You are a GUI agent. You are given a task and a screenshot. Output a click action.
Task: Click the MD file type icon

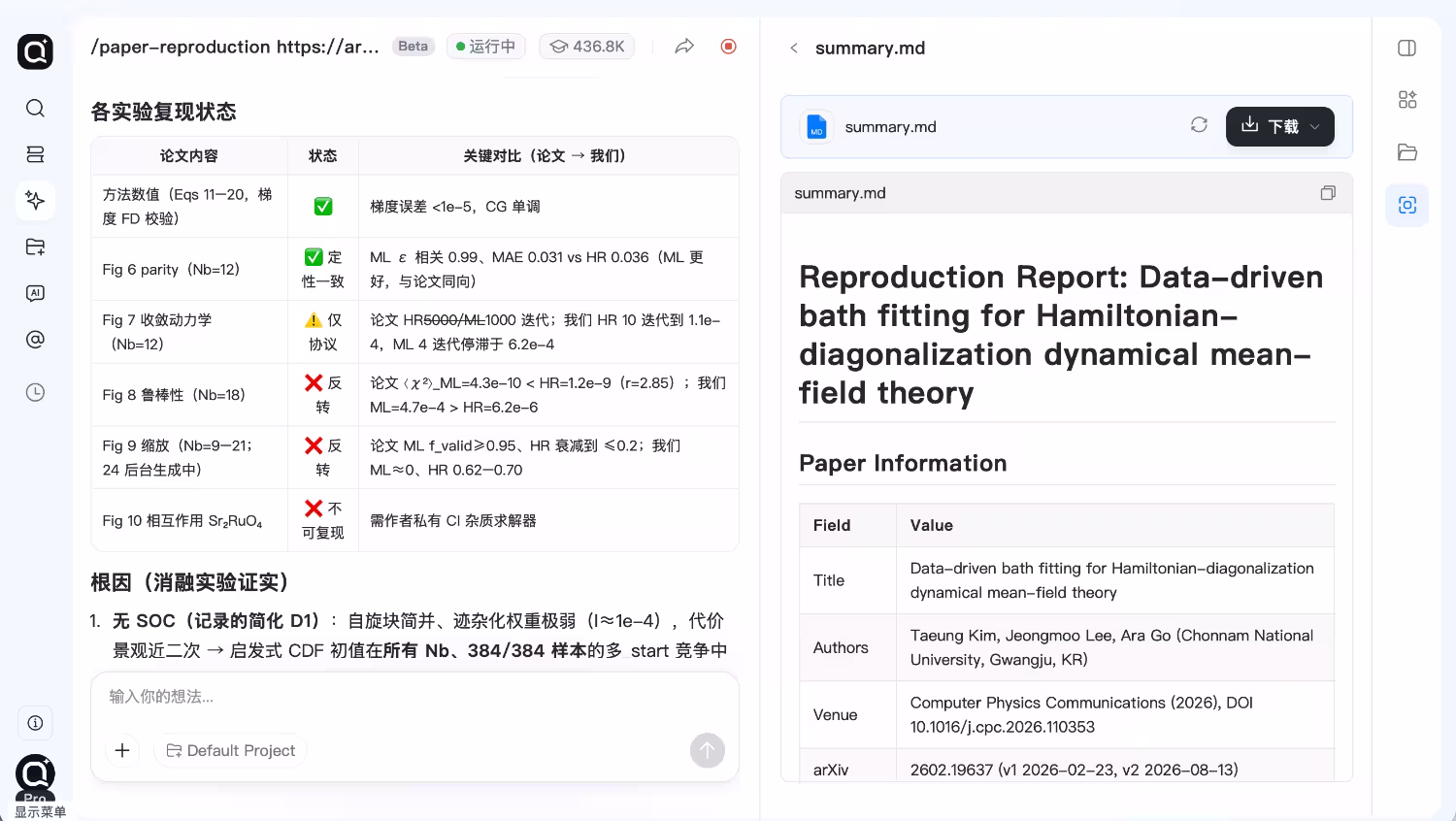coord(816,126)
